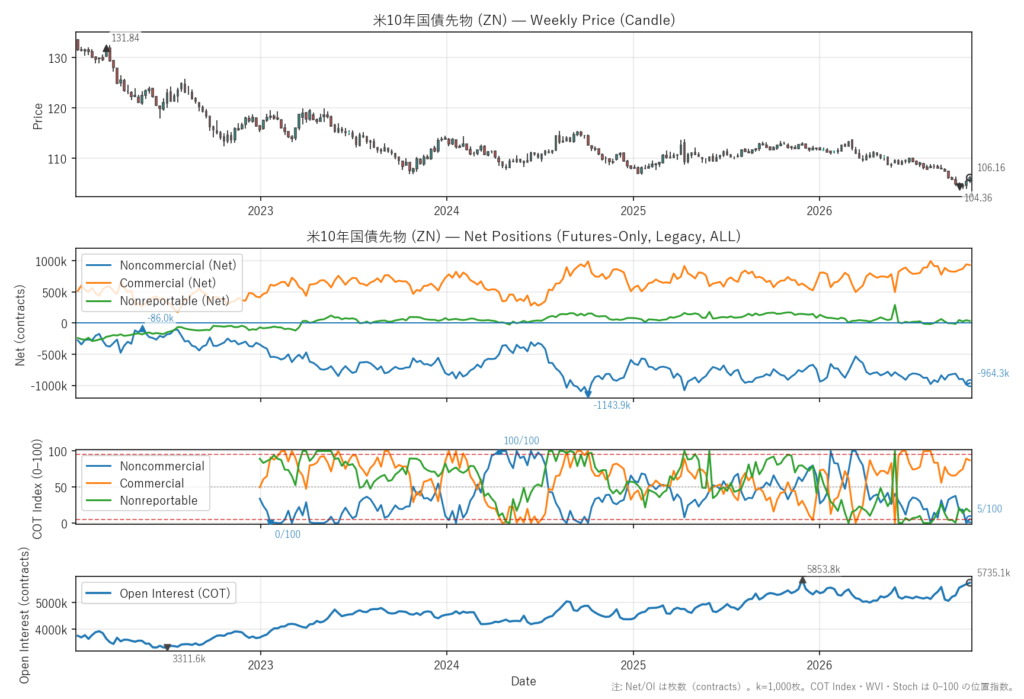This screenshot has width=1024, height=699.
Task: Click 2025 under the price candle chart
Action: (633, 210)
